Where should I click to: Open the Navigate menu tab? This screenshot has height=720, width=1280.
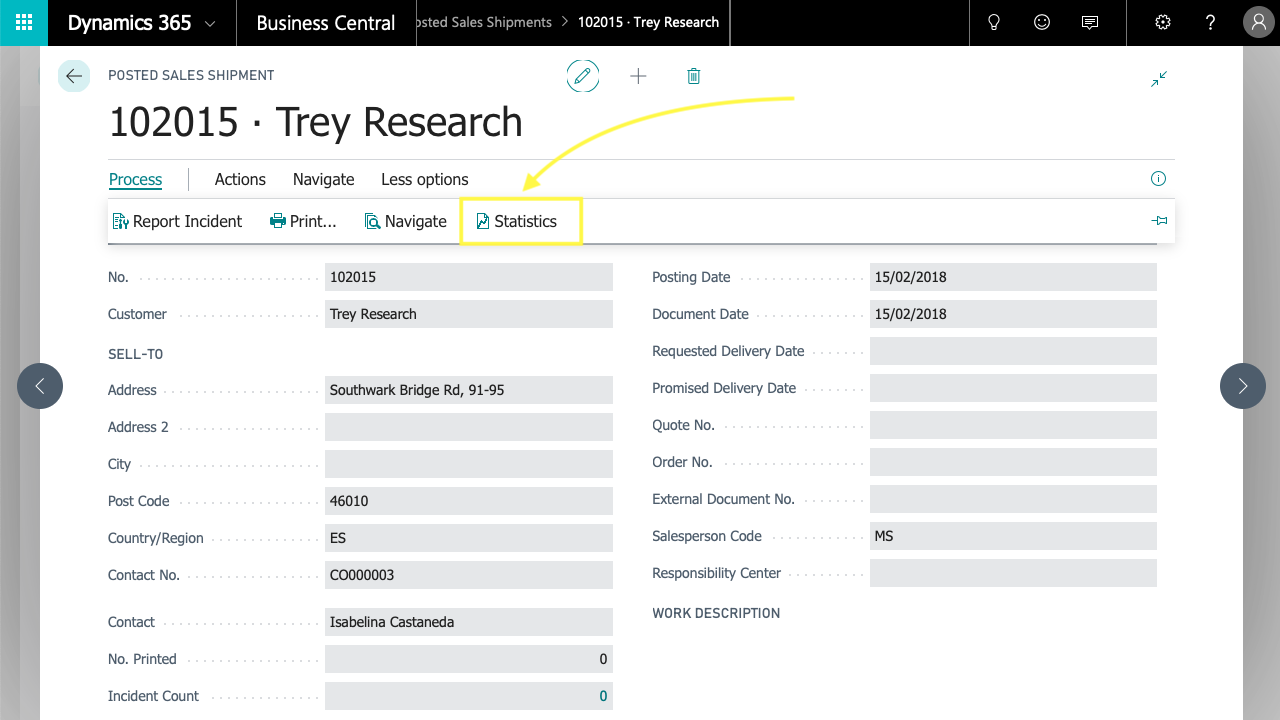coord(323,179)
